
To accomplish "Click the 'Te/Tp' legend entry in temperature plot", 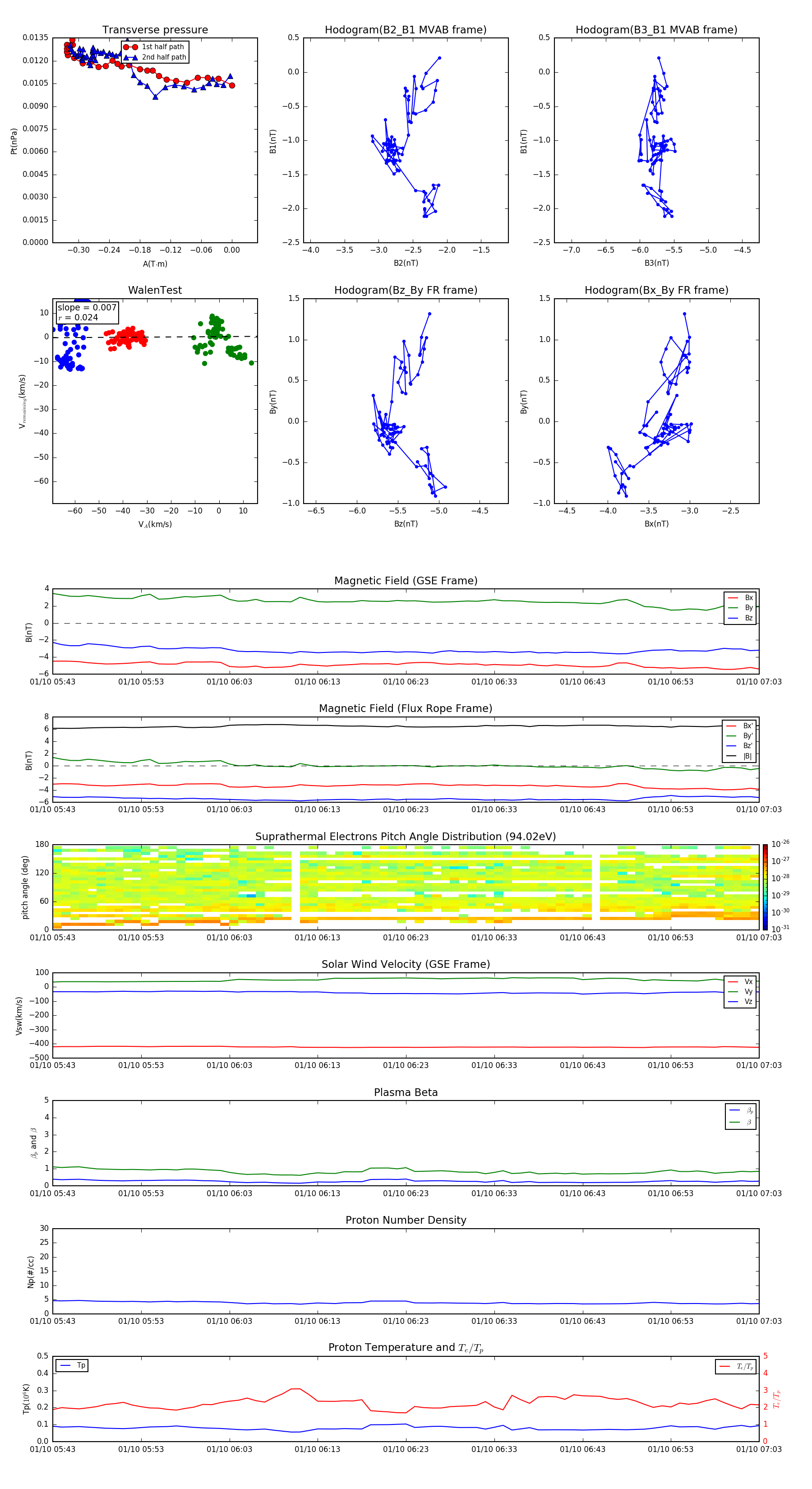I will 736,1367.
